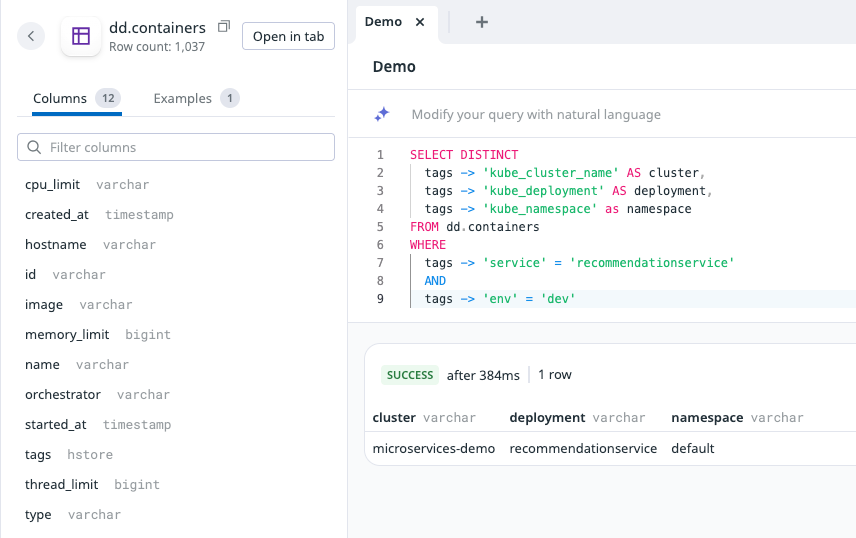Click the 'dev' string in query

[558, 299]
